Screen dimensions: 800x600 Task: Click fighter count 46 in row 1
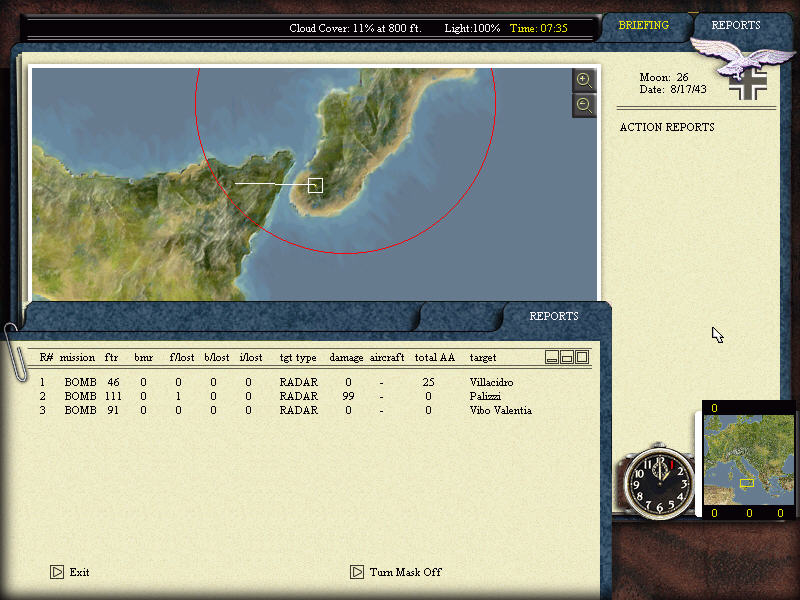[113, 382]
